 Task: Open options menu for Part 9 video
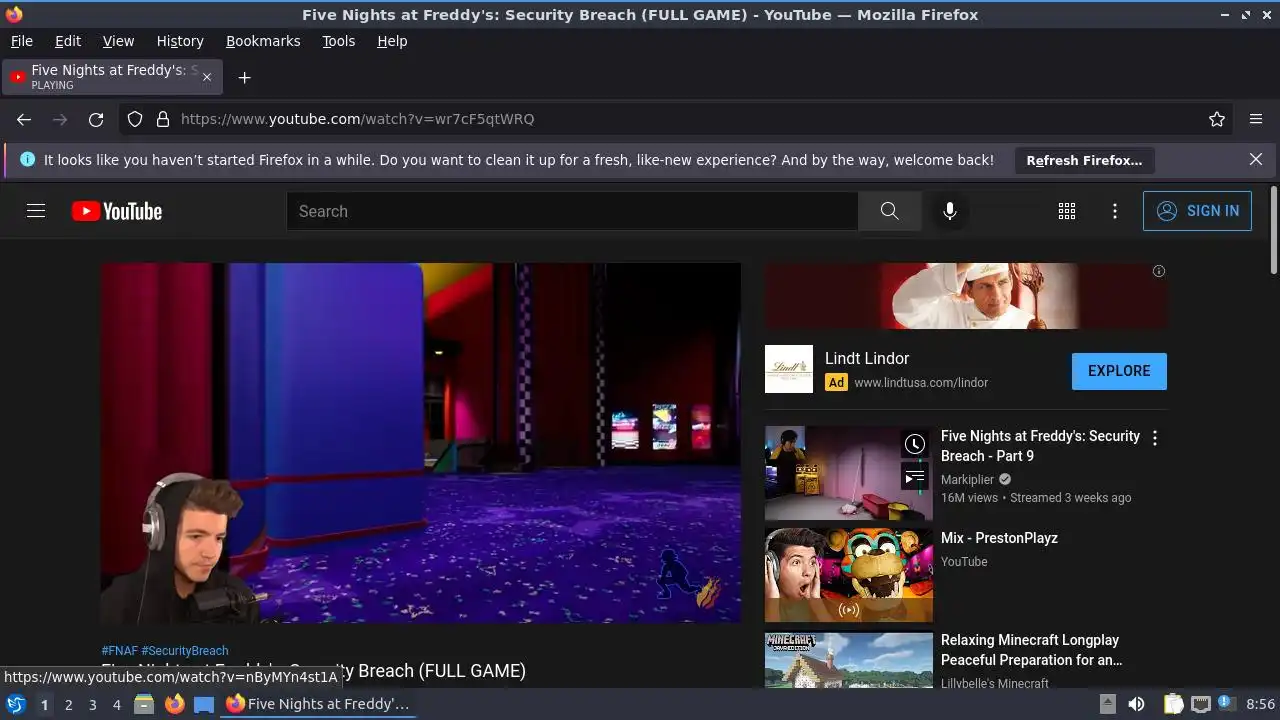click(1155, 438)
